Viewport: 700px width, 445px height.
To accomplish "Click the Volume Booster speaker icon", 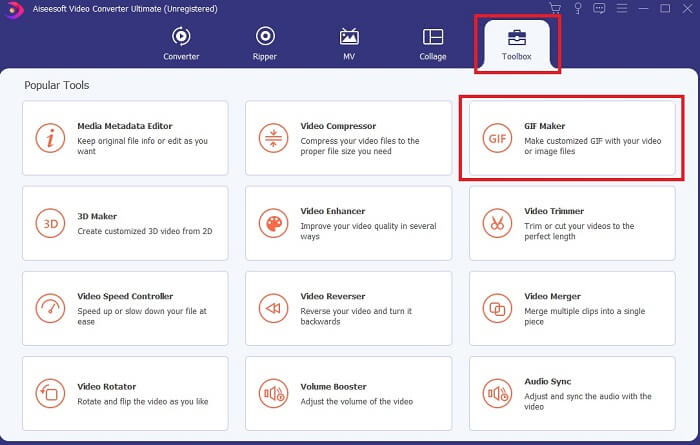I will point(273,393).
